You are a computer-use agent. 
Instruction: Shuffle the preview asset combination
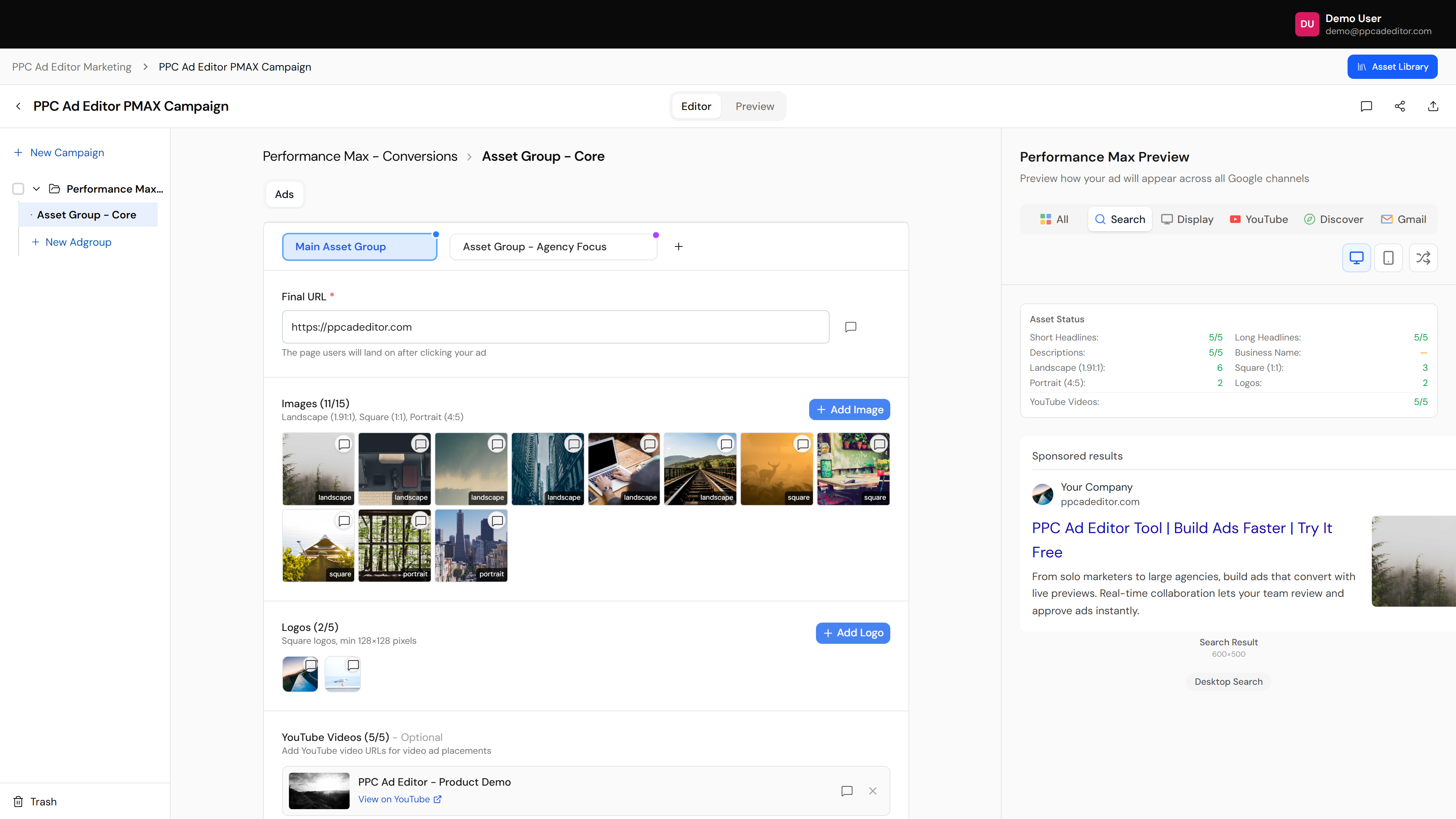1423,258
